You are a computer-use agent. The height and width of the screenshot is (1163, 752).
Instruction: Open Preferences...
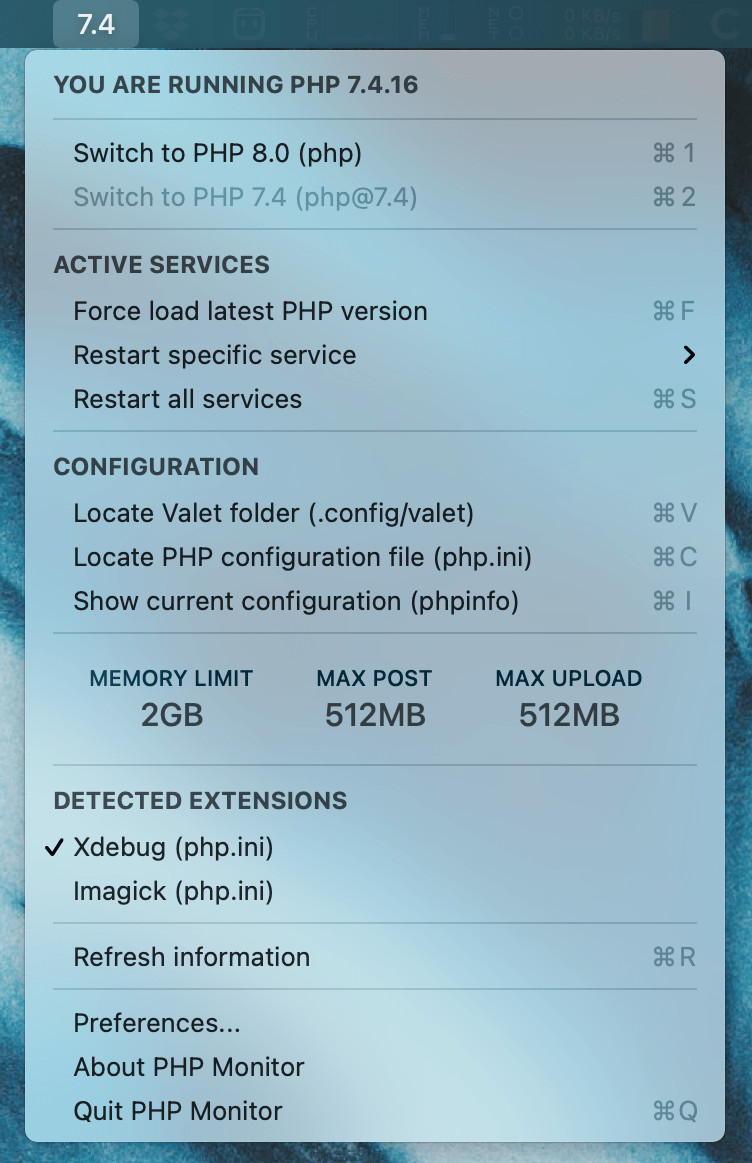pyautogui.click(x=375, y=1024)
